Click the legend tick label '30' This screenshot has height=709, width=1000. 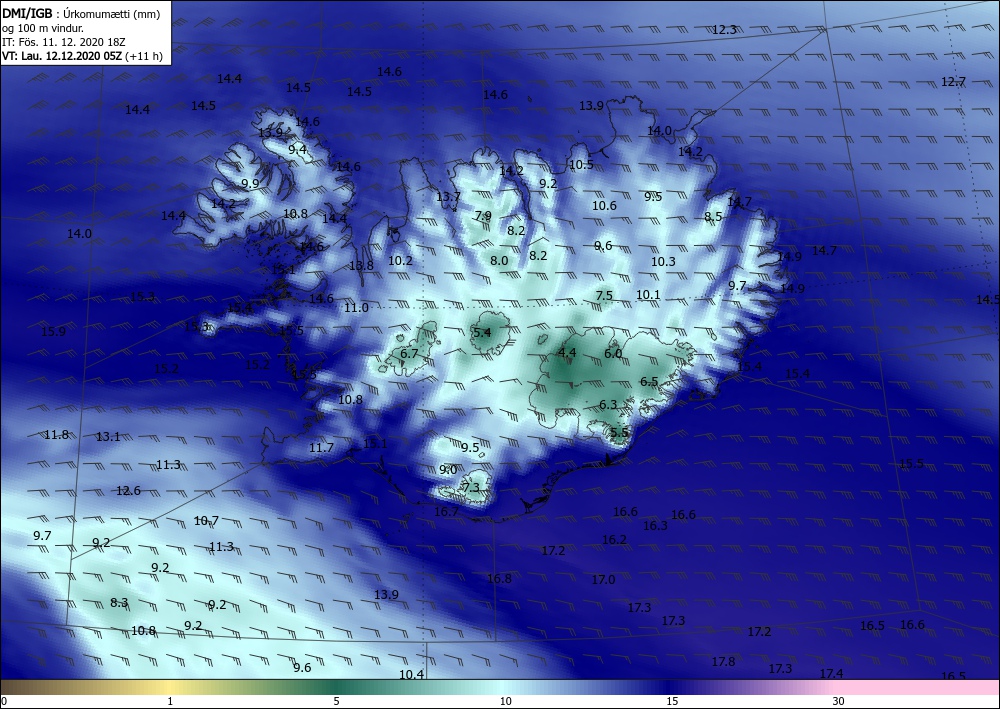click(x=838, y=701)
